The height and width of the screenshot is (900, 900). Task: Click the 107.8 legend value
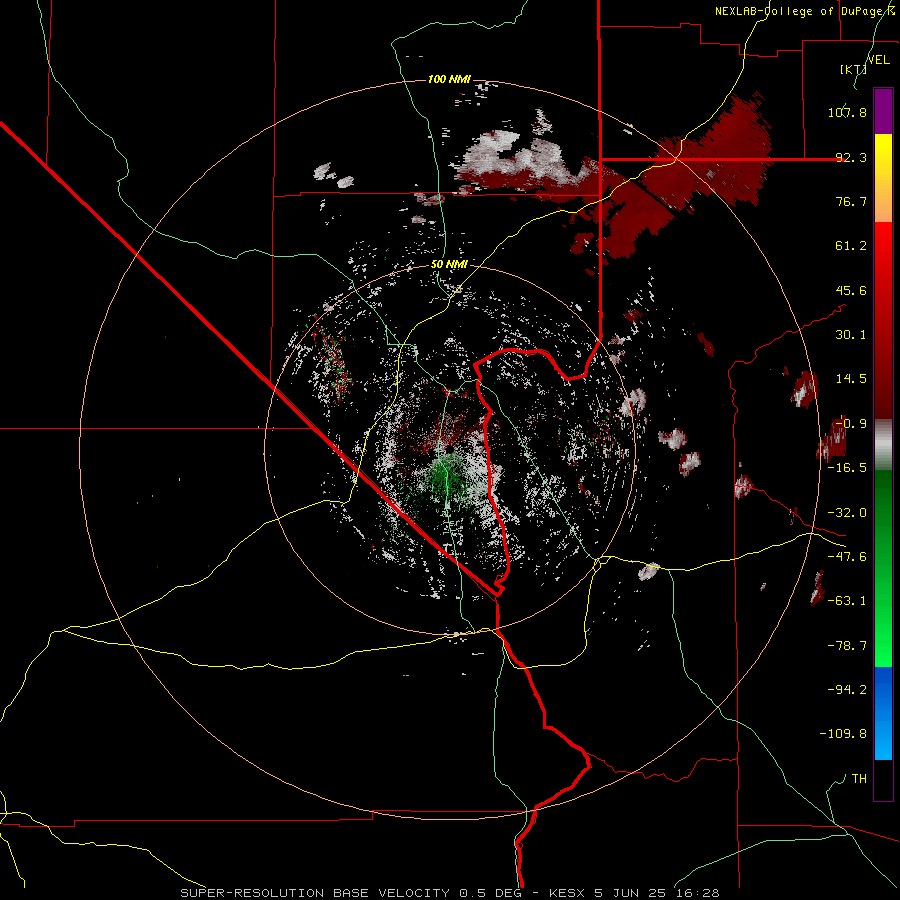tap(847, 112)
